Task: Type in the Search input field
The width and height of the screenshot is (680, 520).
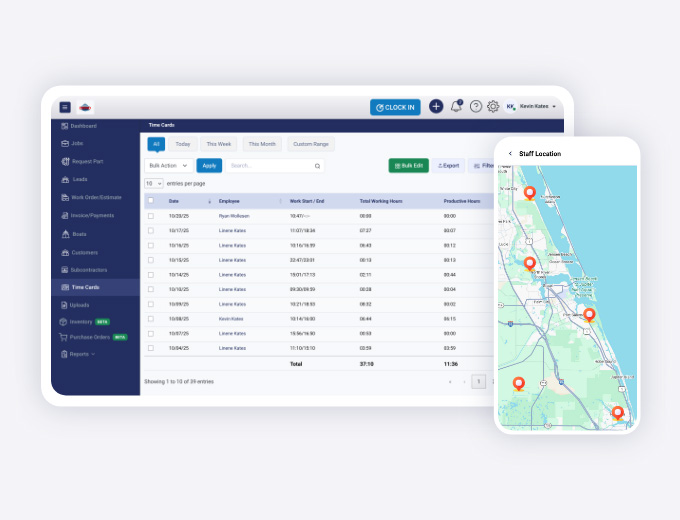Action: [268, 166]
